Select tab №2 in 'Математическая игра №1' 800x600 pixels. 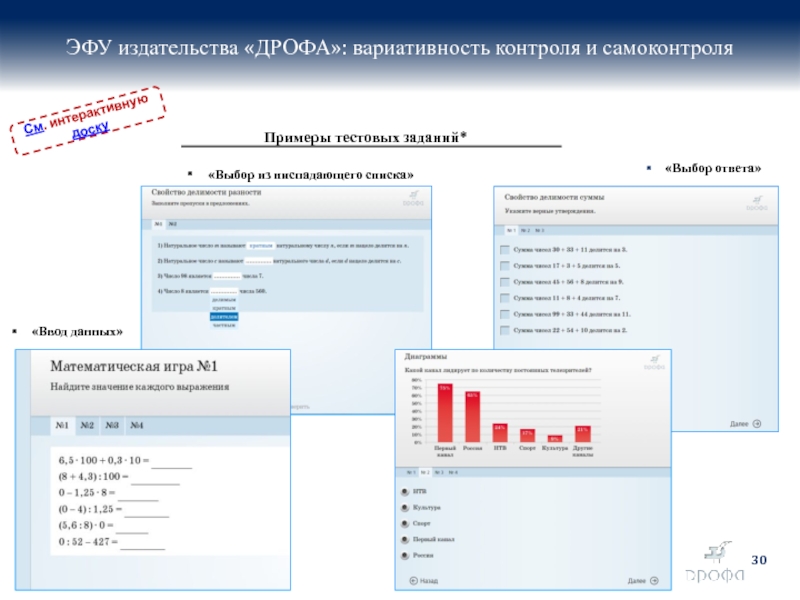[x=87, y=425]
